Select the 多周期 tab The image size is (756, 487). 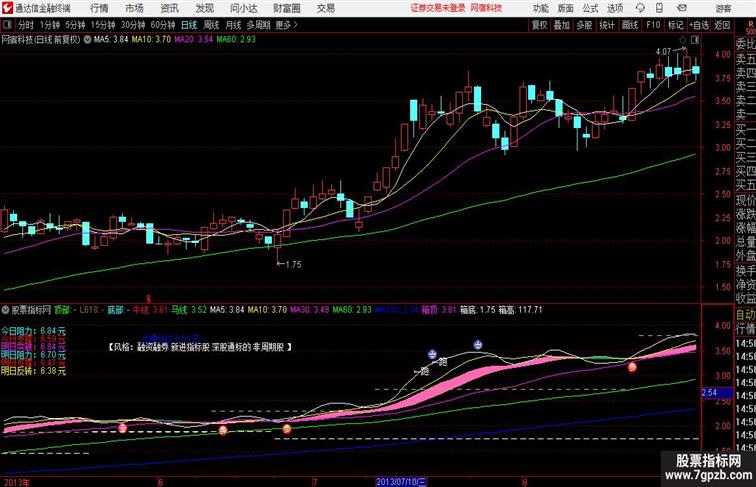click(258, 25)
